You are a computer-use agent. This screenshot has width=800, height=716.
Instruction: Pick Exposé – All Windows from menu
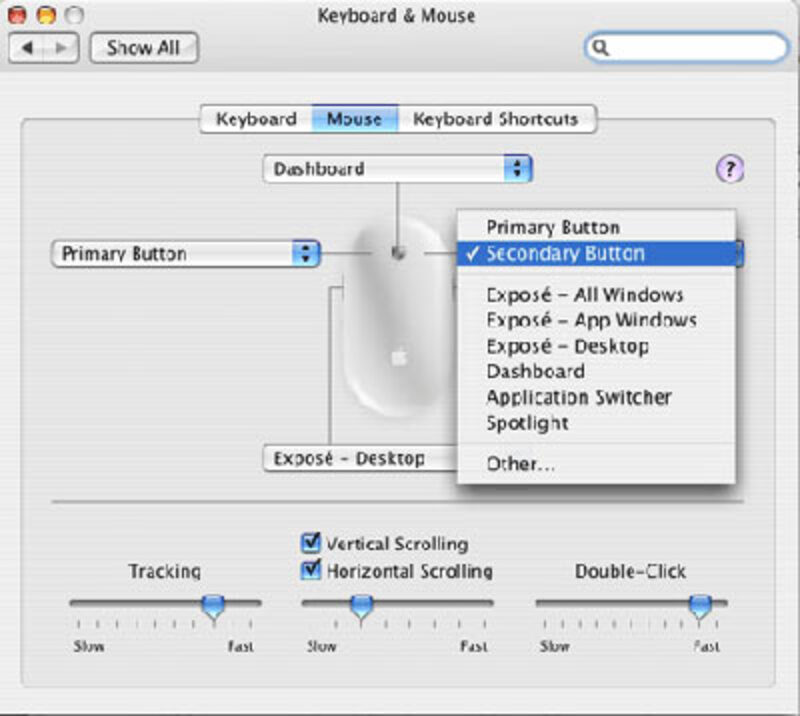coord(596,295)
